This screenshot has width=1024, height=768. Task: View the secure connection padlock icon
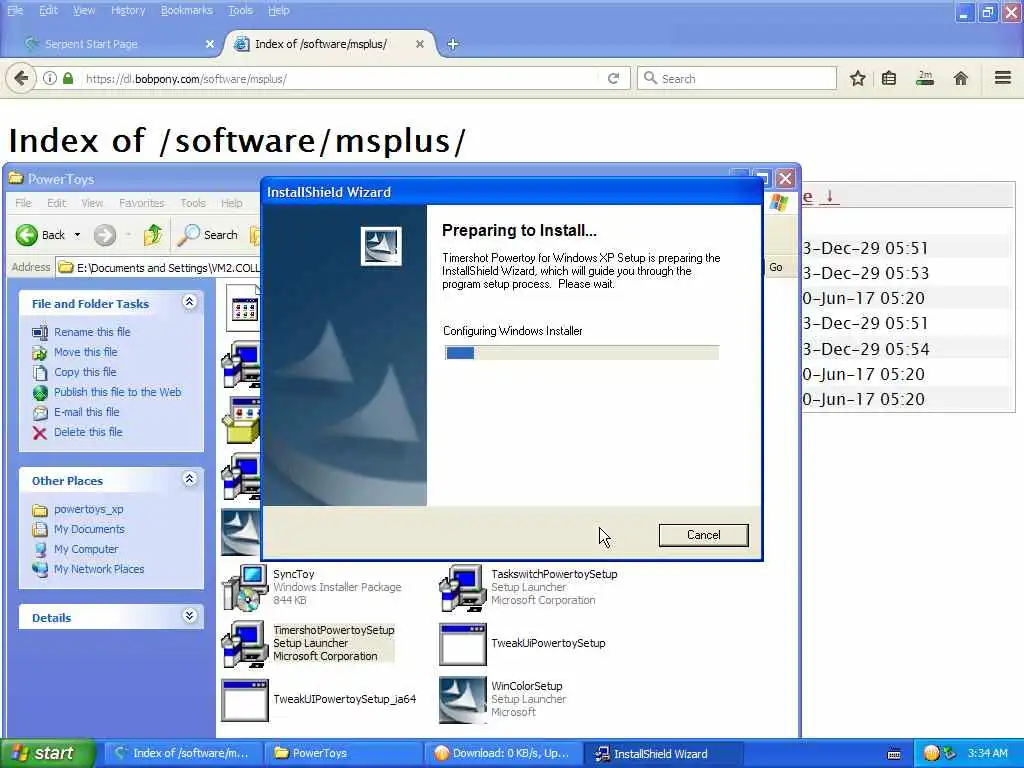tap(68, 78)
